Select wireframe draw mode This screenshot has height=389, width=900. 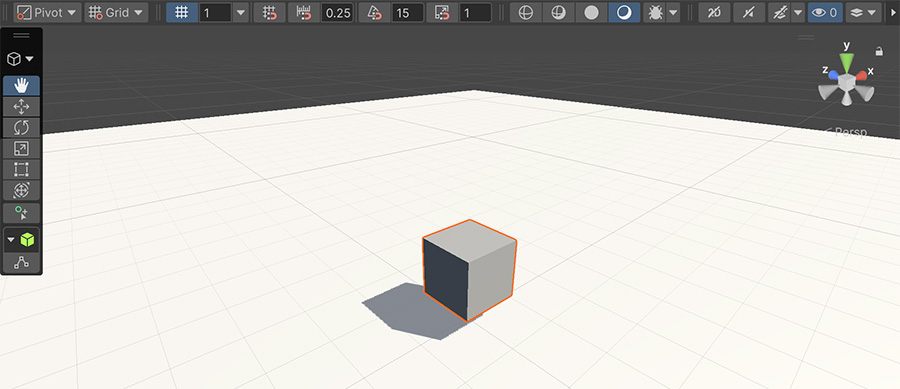526,13
